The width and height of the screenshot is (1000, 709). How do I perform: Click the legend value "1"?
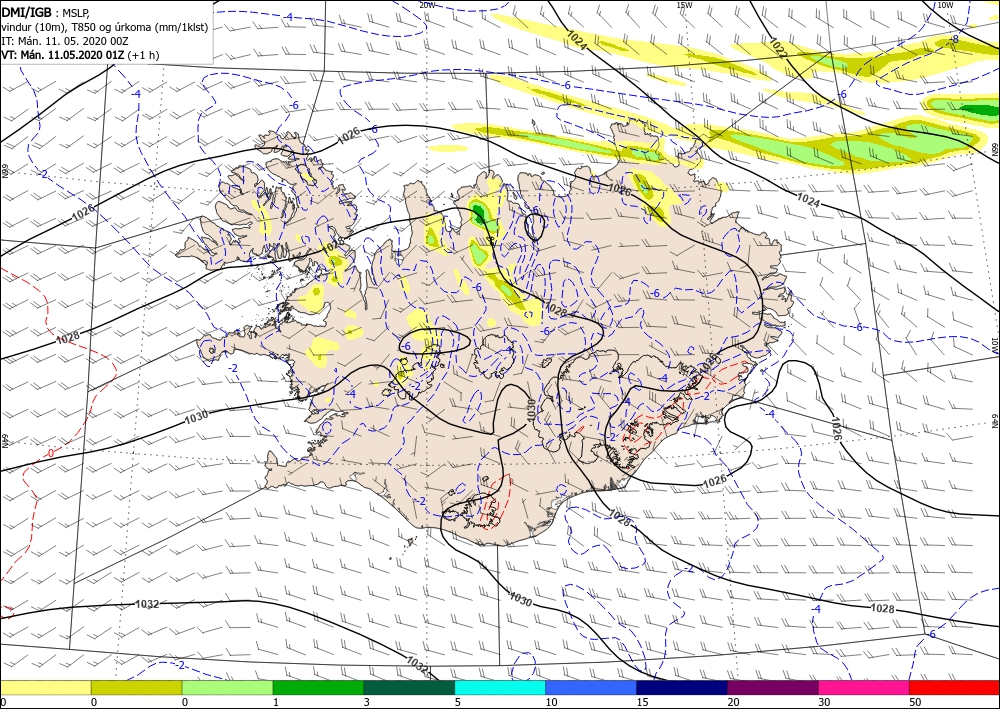click(x=276, y=702)
